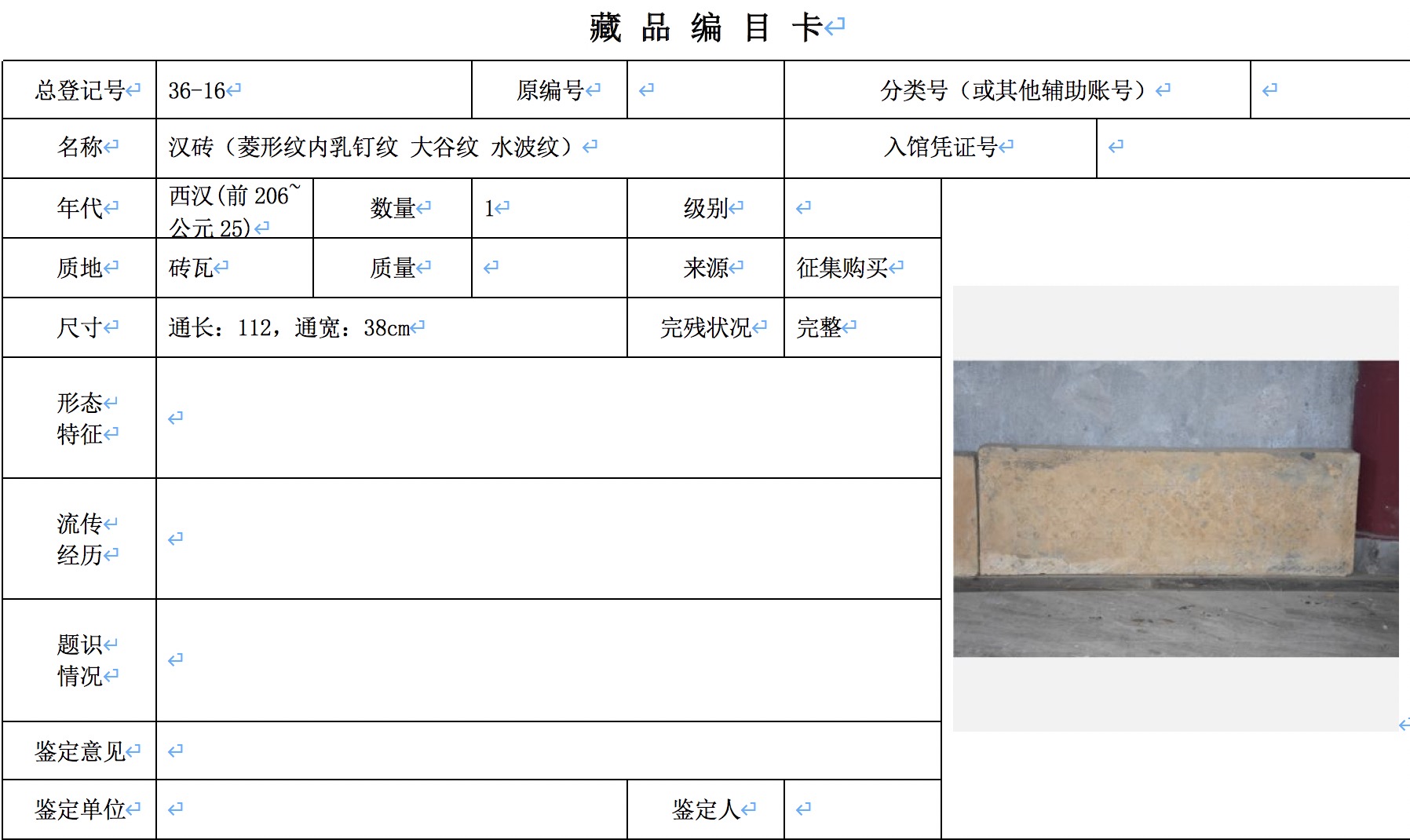This screenshot has height=840, width=1410.
Task: Click the 入馆凭证号 label
Action: pos(941,147)
